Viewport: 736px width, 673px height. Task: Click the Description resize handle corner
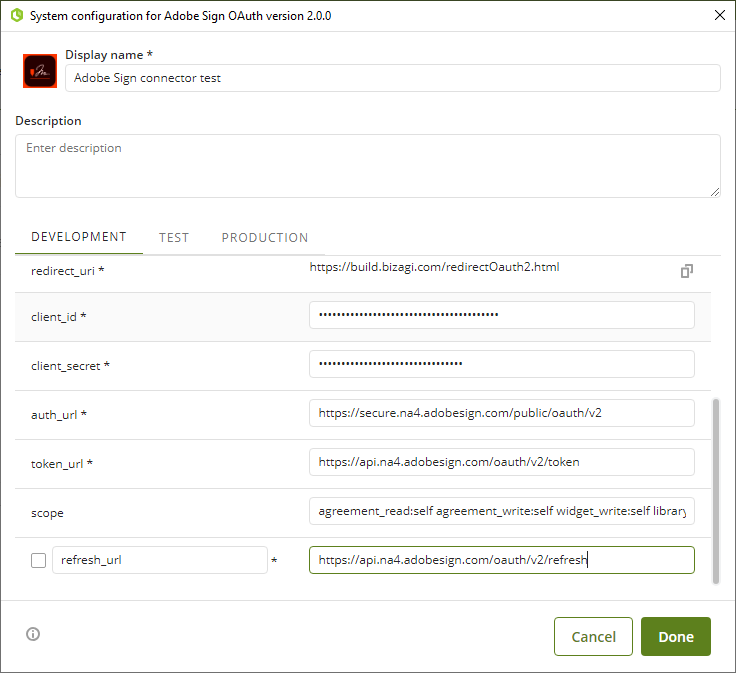pos(715,192)
